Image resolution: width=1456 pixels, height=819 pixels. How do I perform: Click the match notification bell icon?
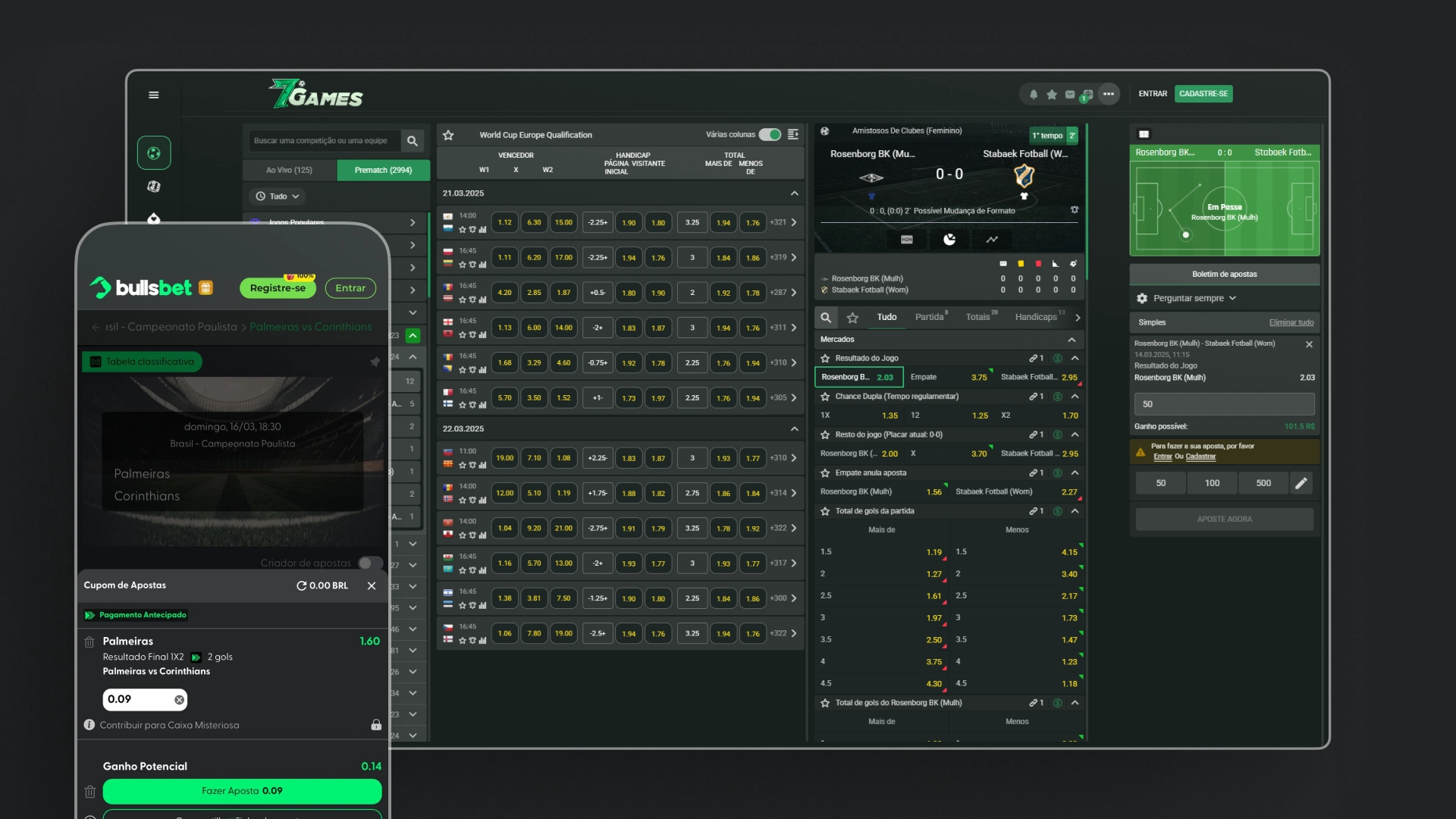tap(1075, 210)
